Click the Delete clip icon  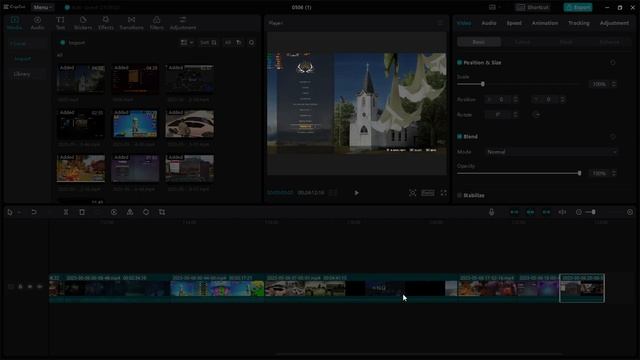(82, 212)
